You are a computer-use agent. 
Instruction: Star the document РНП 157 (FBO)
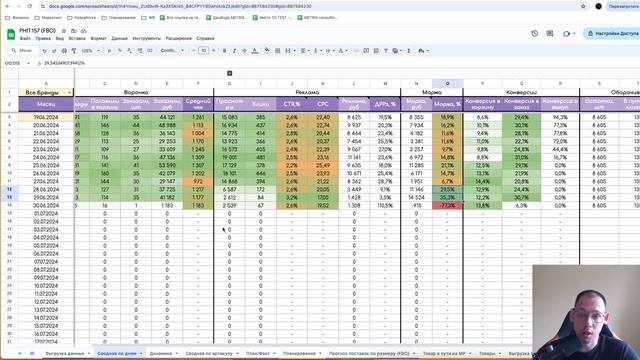click(64, 31)
